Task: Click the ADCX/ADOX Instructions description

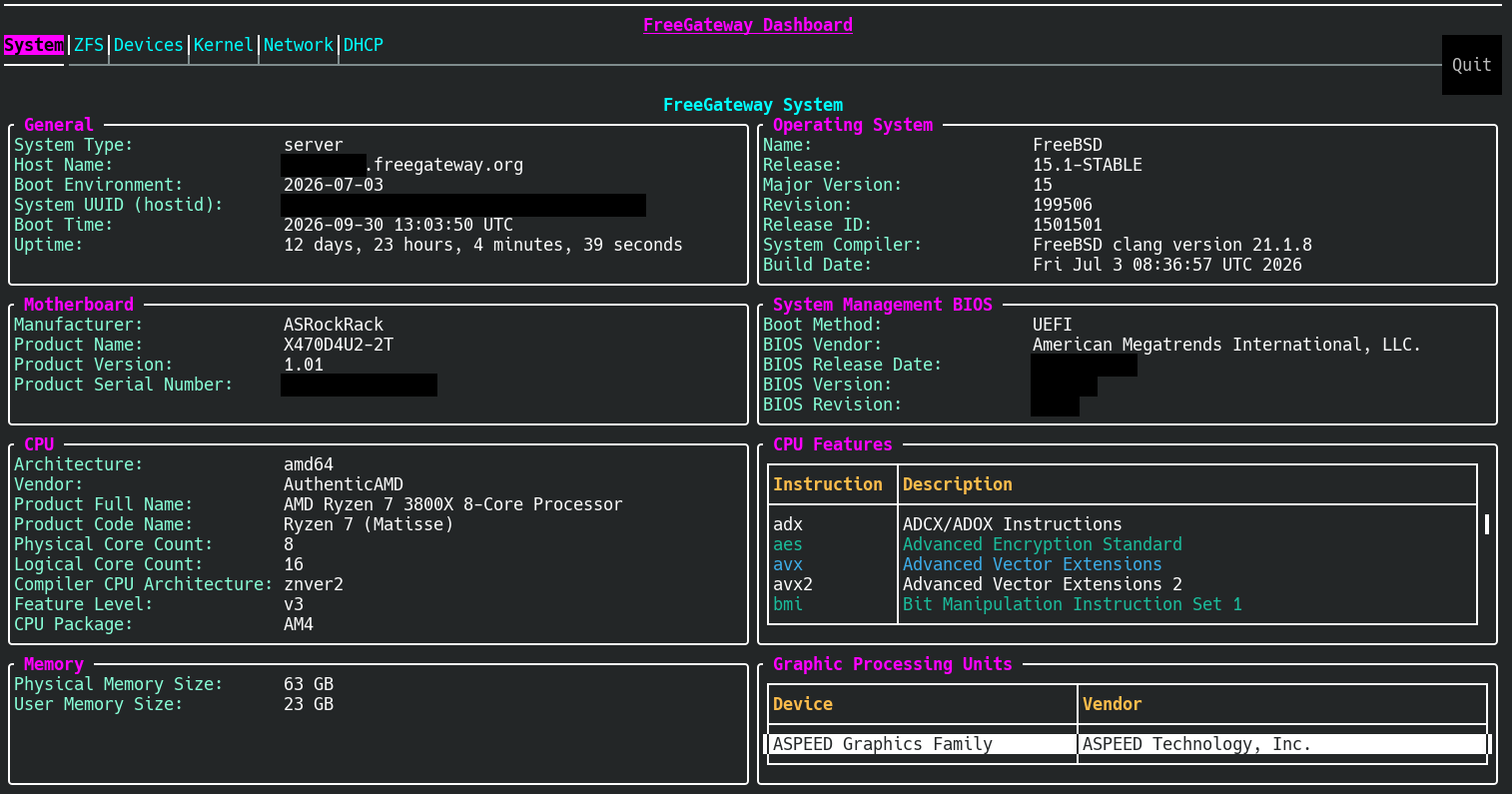Action: [1013, 524]
